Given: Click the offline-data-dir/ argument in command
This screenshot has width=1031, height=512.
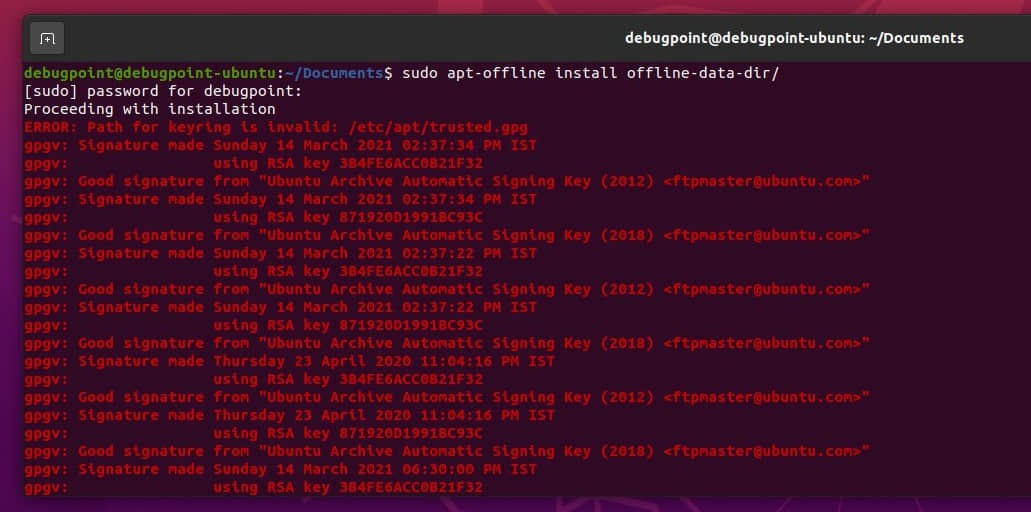Looking at the screenshot, I should coord(702,73).
